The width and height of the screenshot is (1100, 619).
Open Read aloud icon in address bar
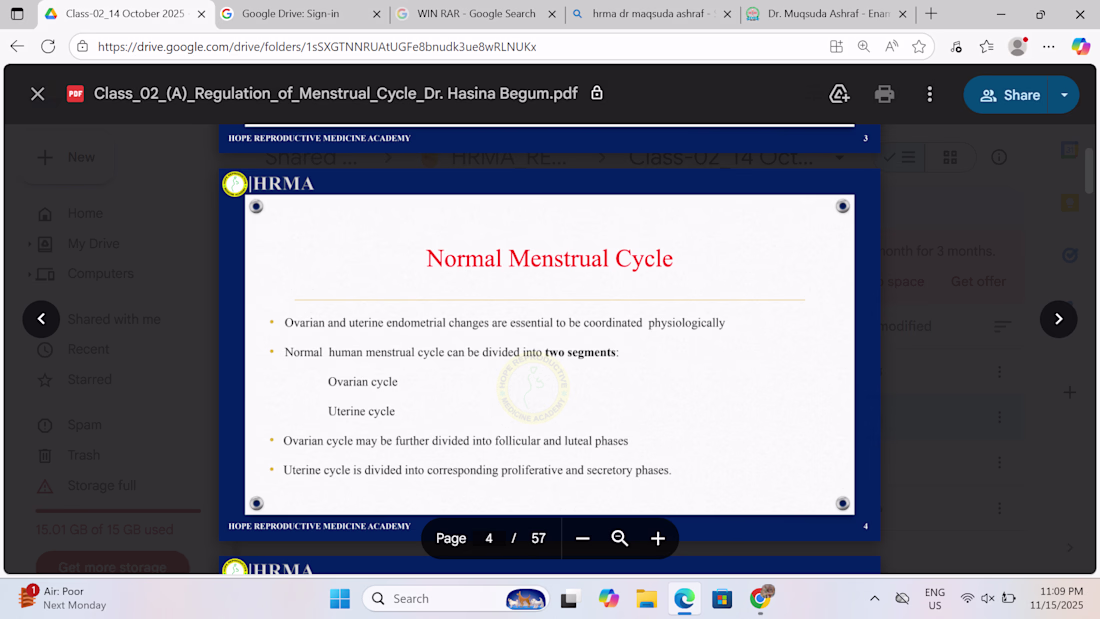(x=892, y=46)
